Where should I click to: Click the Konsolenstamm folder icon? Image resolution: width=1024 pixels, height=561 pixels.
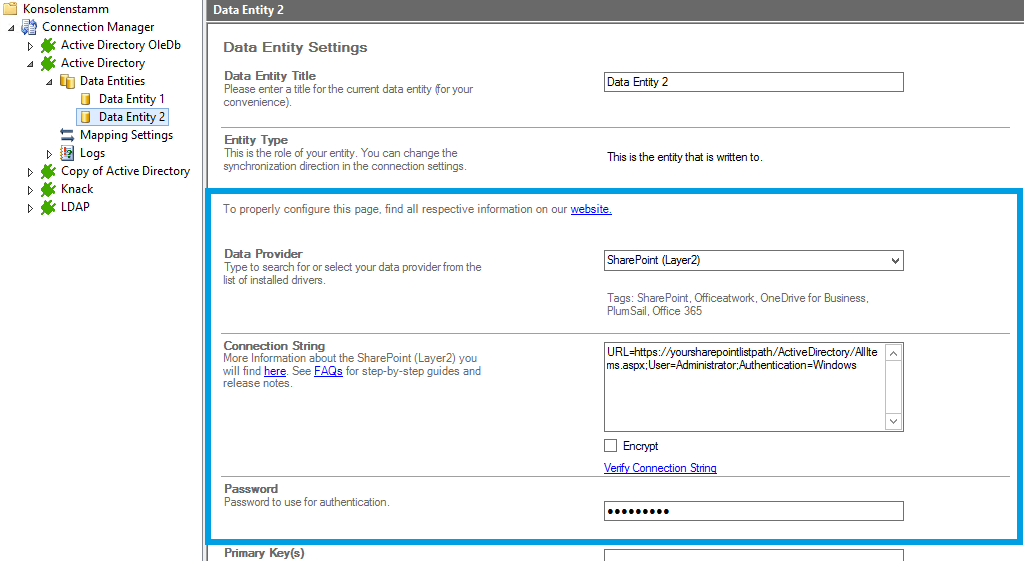point(11,9)
